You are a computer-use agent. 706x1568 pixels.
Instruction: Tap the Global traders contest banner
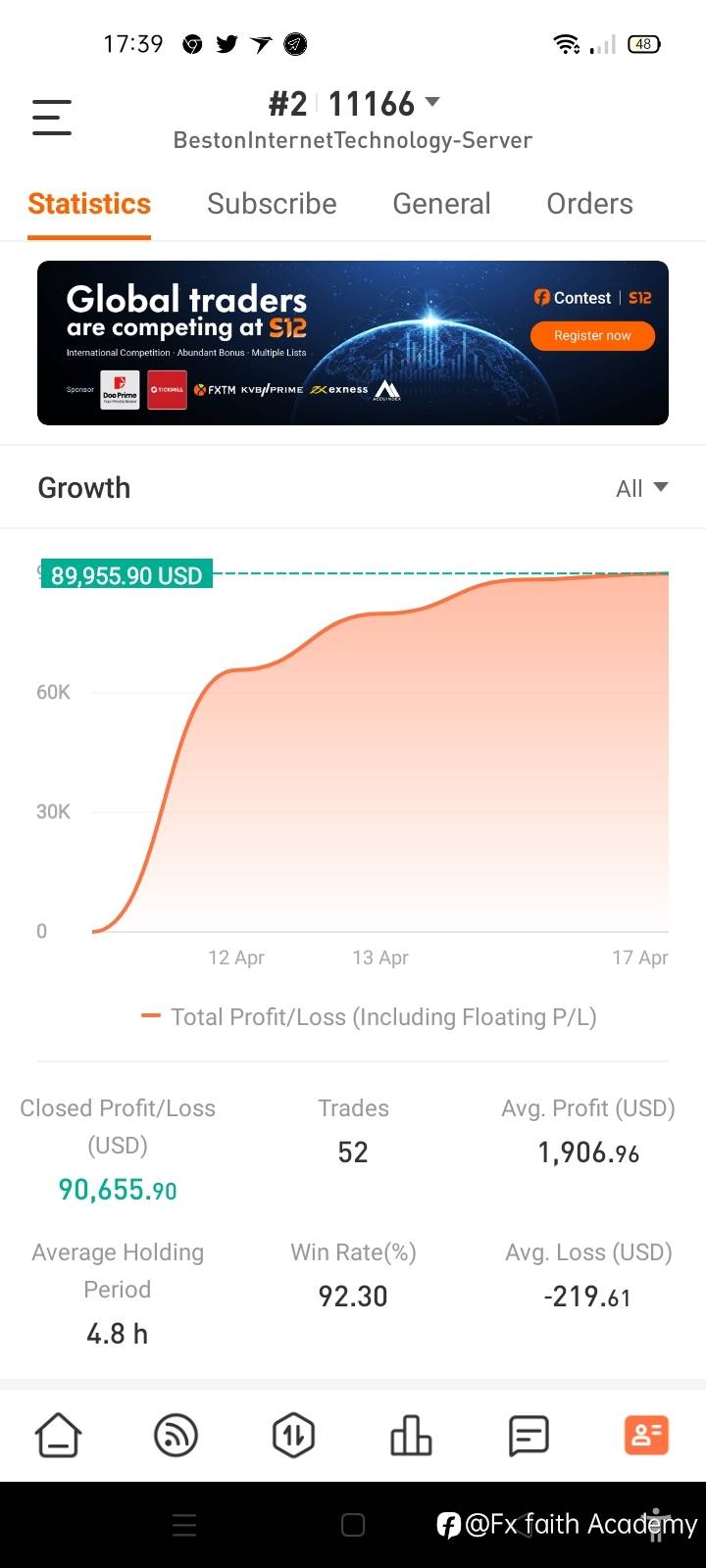pos(353,342)
